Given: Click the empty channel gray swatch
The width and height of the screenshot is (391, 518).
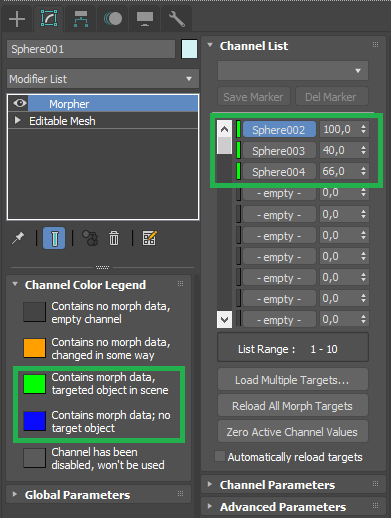Looking at the screenshot, I should coord(34,312).
